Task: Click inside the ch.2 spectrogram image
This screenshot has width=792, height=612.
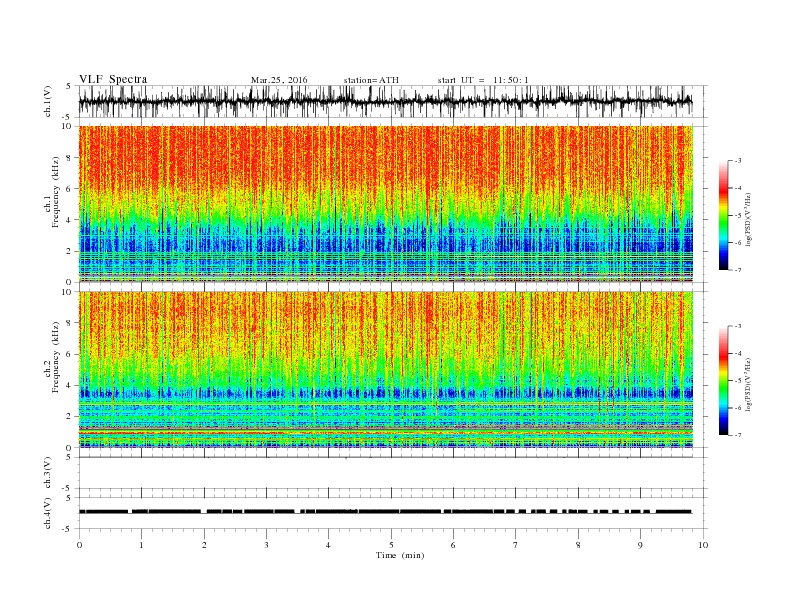Action: [386, 370]
